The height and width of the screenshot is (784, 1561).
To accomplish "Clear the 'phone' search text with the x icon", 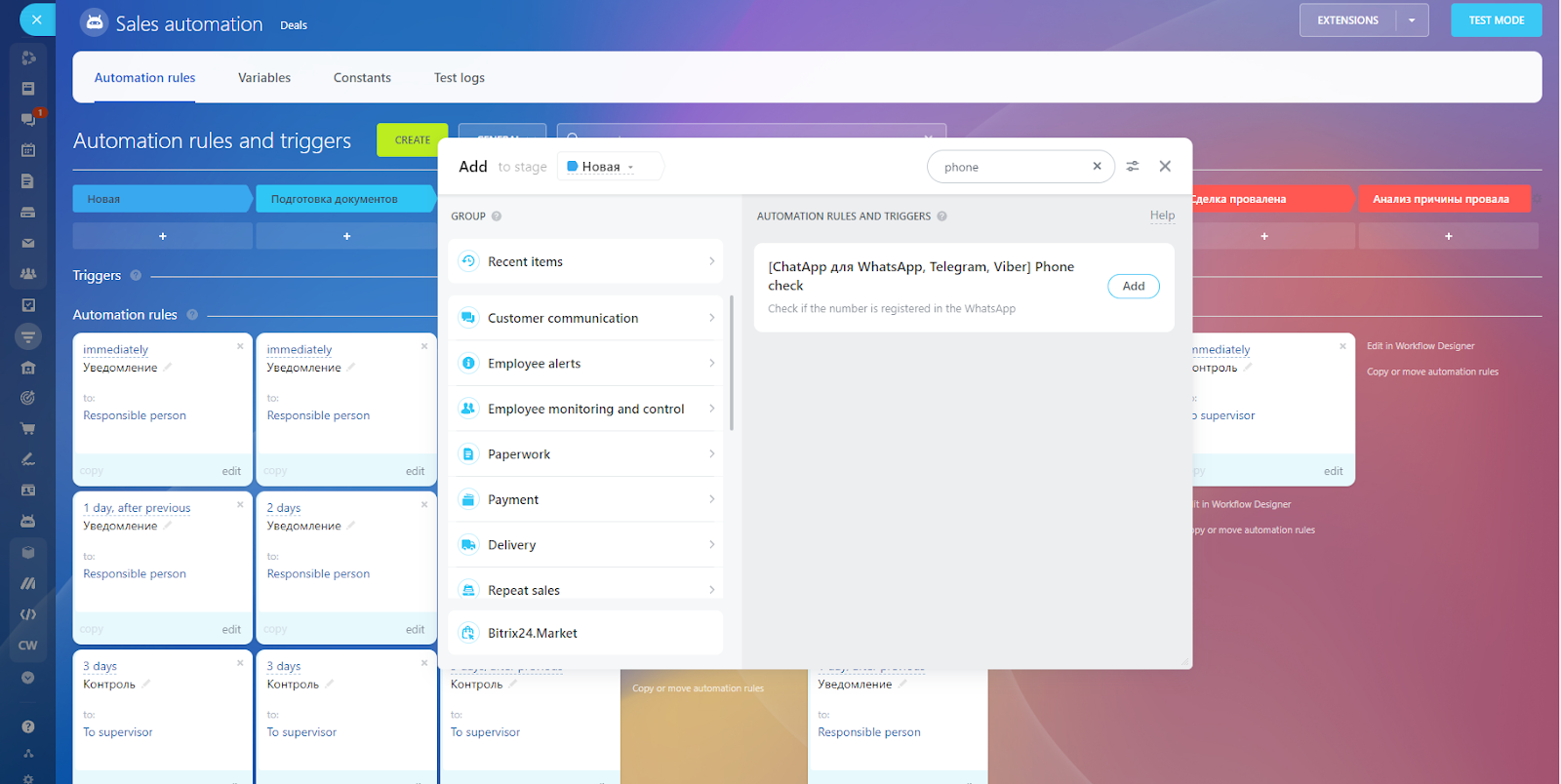I will 1097,167.
